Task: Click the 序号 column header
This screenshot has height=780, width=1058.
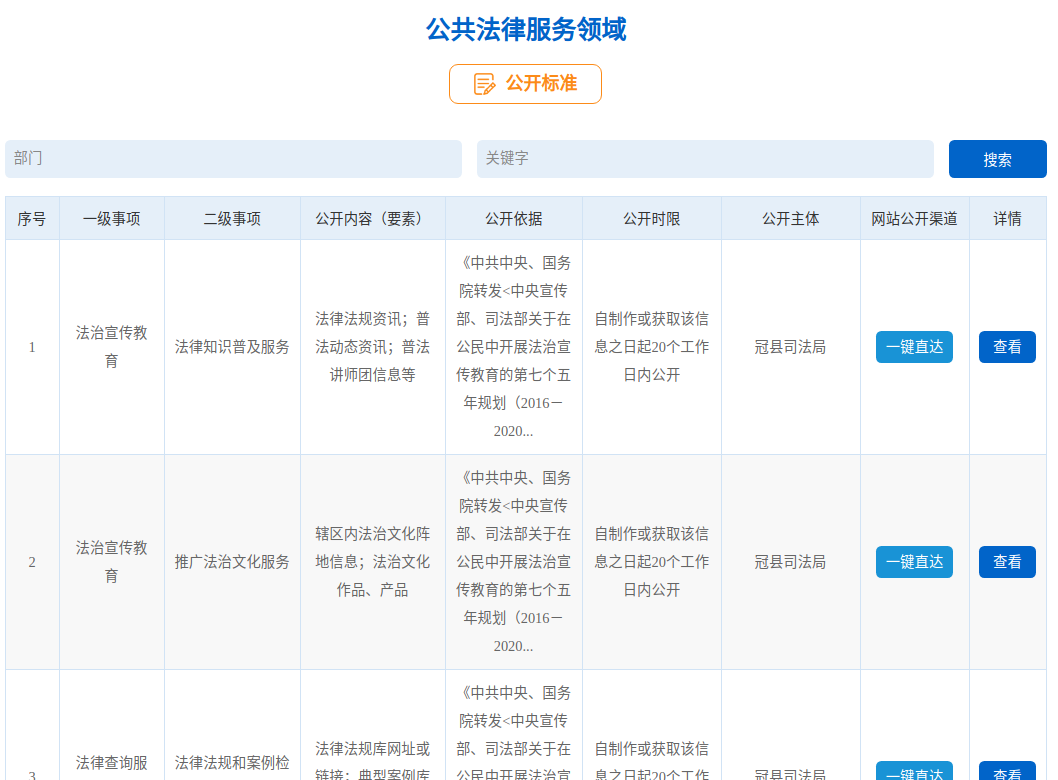Action: [32, 219]
